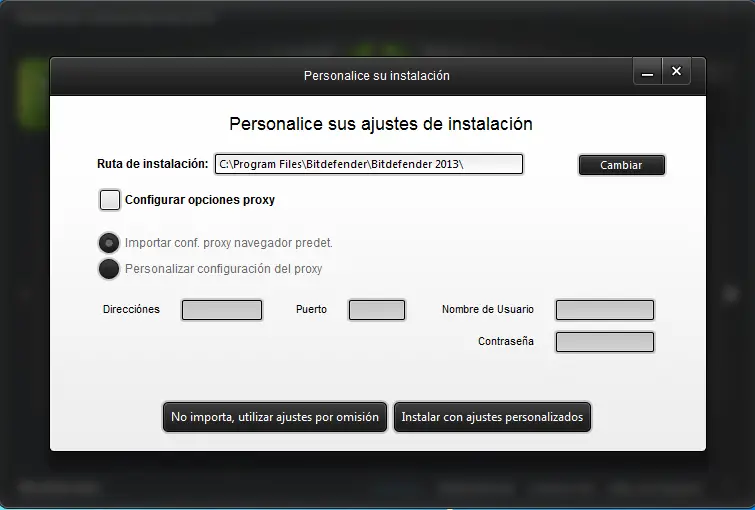
Task: Click the Personalice su instalación title bar text
Action: tap(377, 76)
